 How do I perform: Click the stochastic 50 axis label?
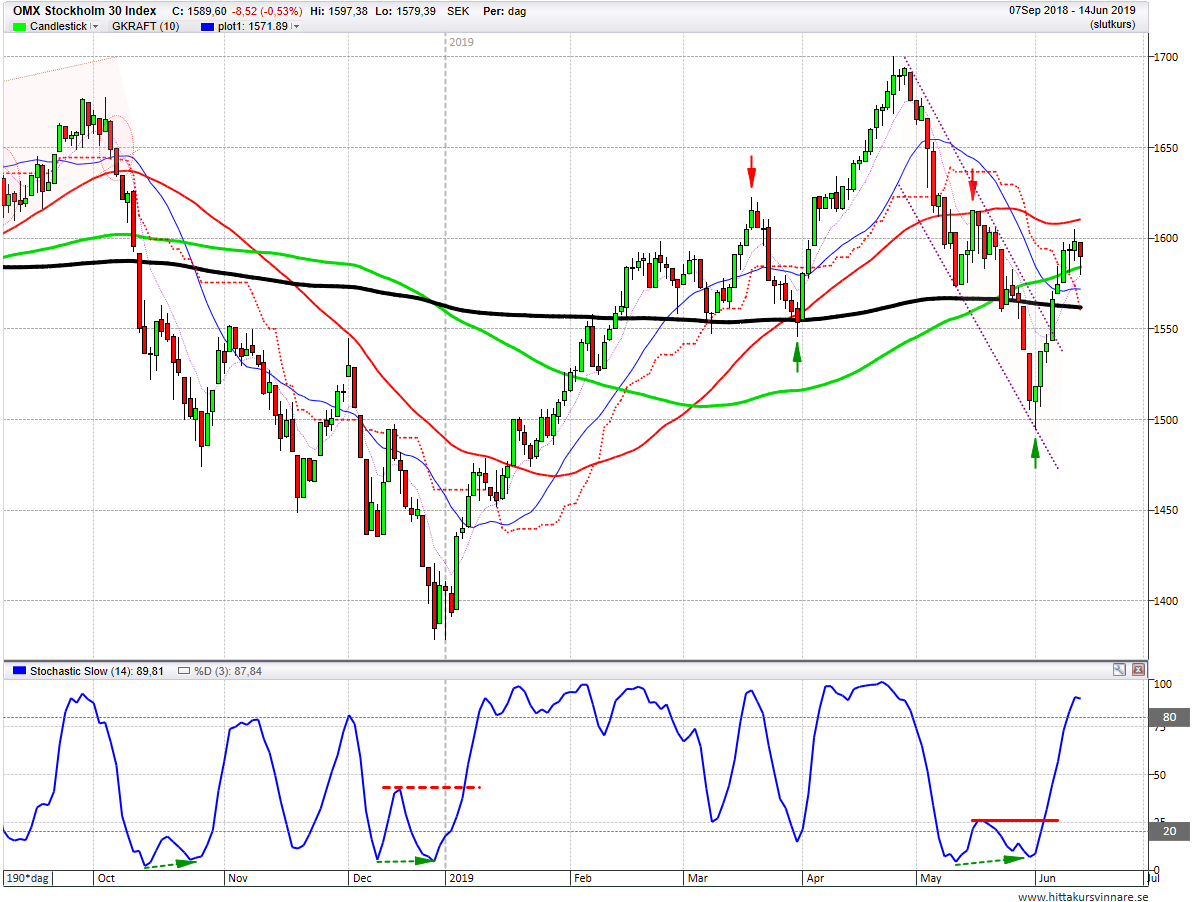1160,775
